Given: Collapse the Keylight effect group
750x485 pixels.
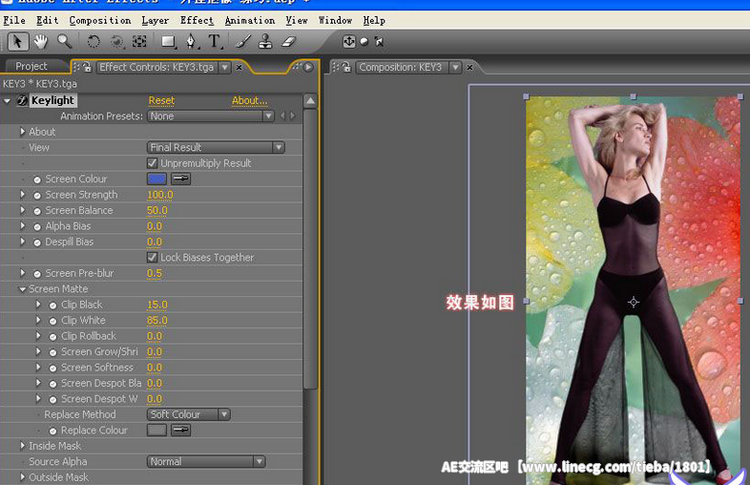Looking at the screenshot, I should click(7, 101).
